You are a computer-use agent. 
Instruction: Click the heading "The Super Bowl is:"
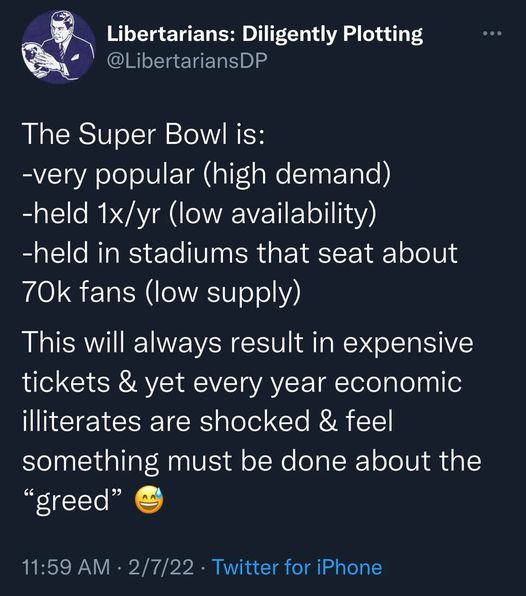(144, 135)
